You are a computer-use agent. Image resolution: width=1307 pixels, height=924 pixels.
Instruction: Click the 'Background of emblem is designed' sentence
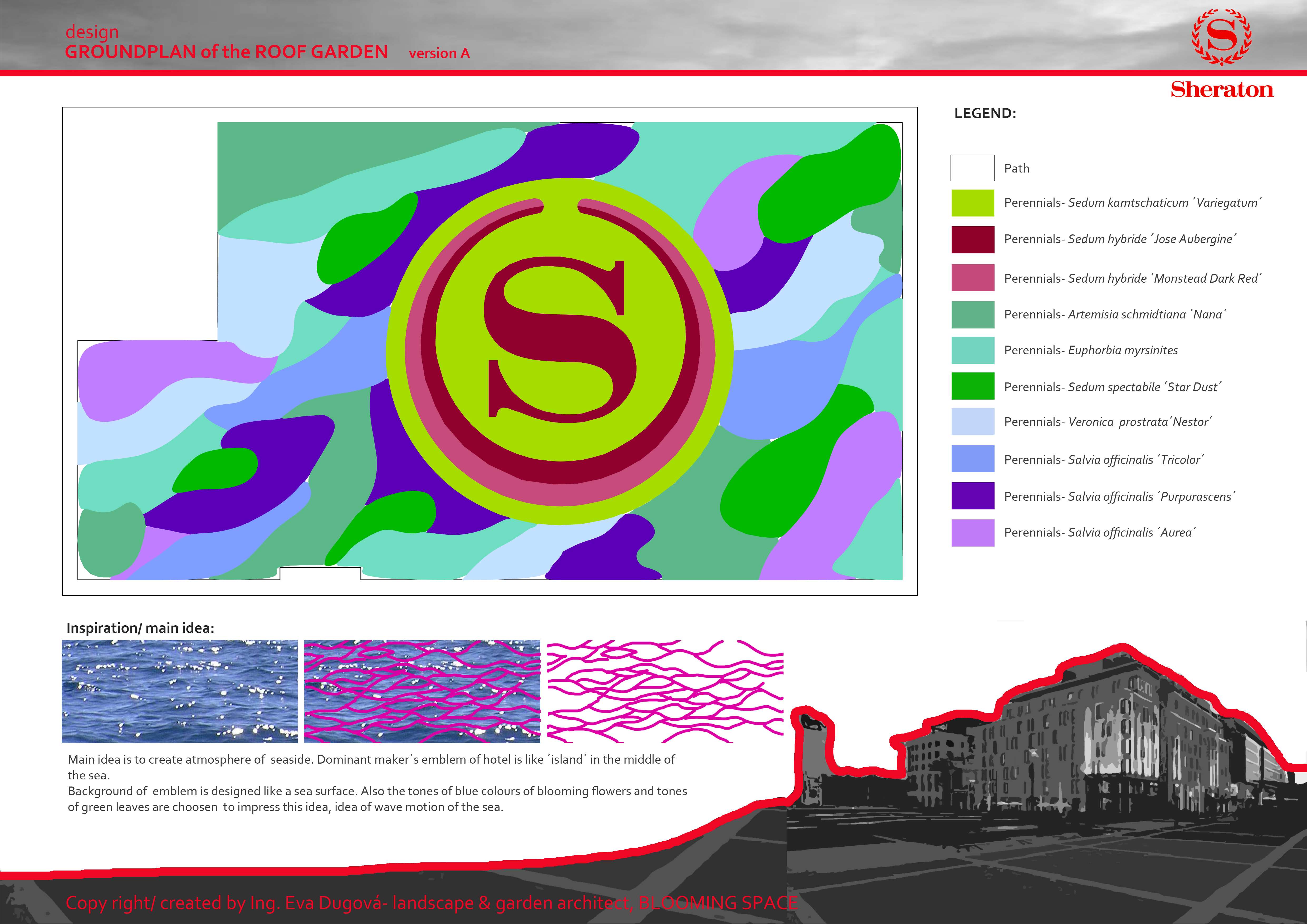378,799
